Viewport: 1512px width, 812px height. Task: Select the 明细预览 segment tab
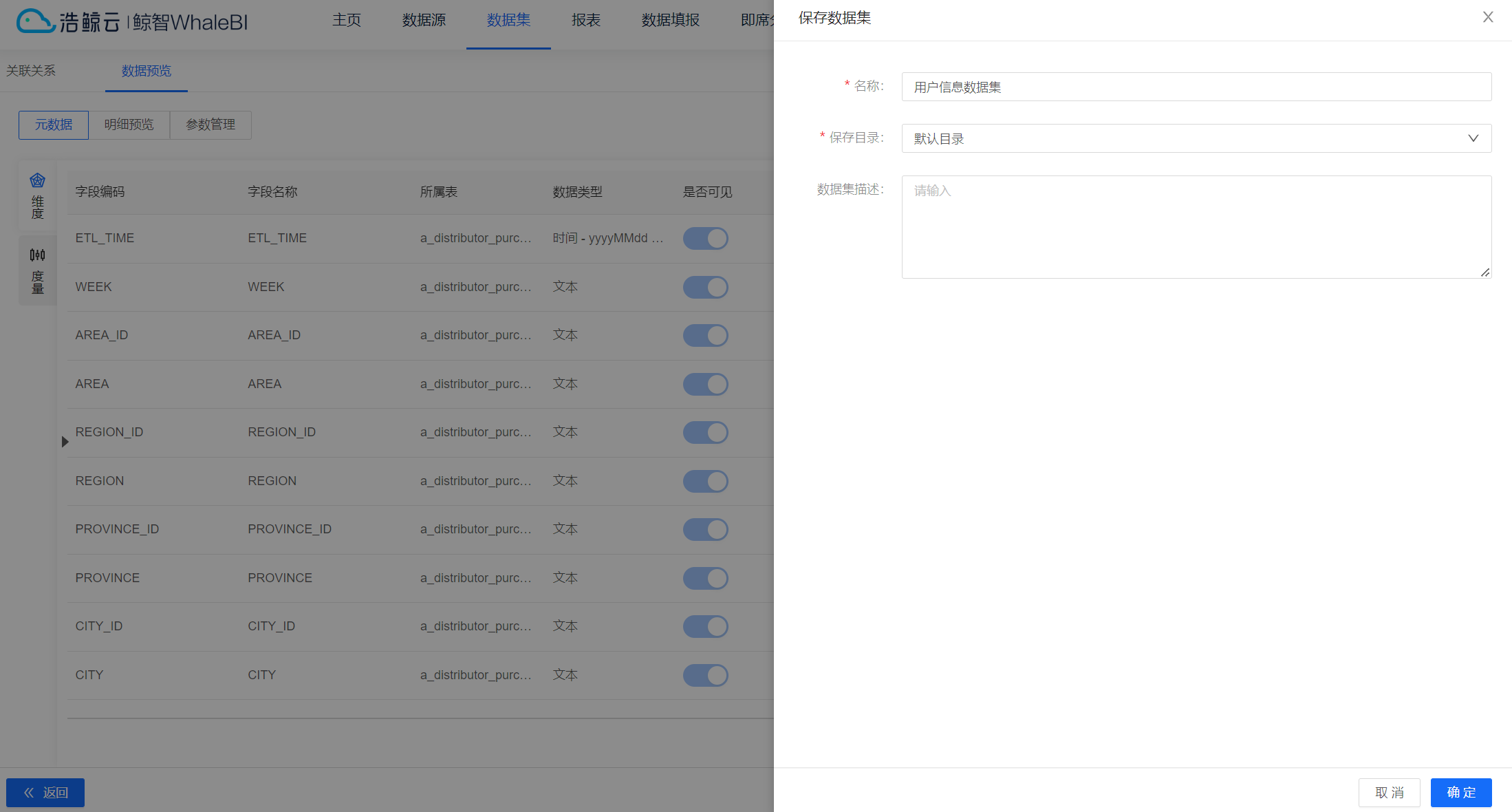tap(129, 125)
